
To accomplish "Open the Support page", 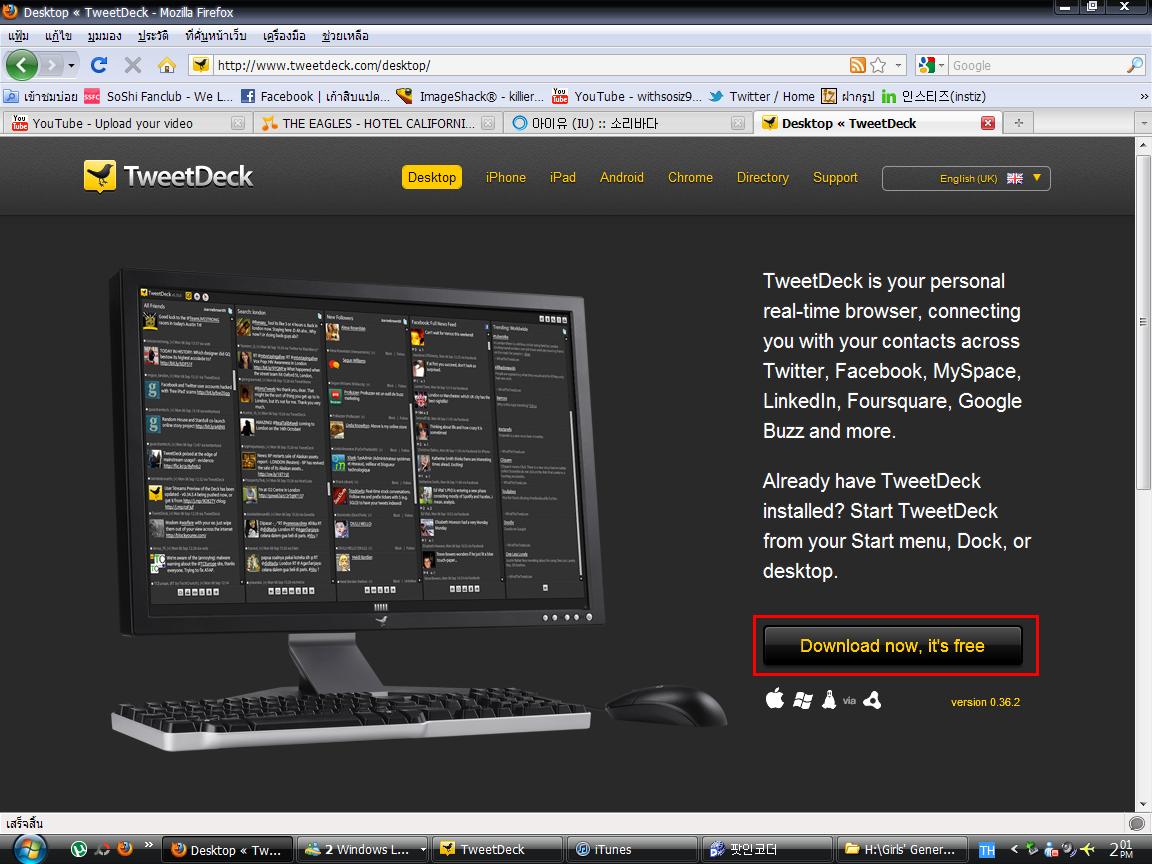I will point(835,177).
